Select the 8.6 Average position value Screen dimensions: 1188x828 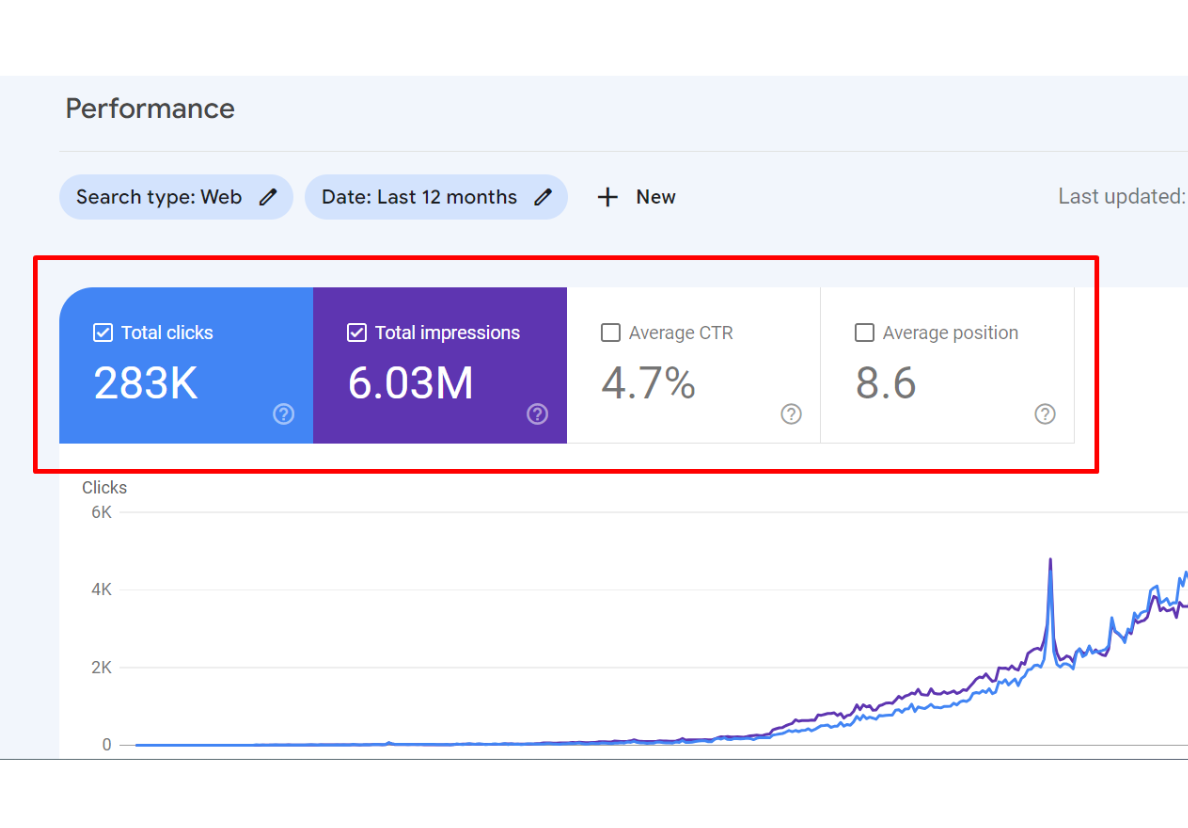coord(885,383)
